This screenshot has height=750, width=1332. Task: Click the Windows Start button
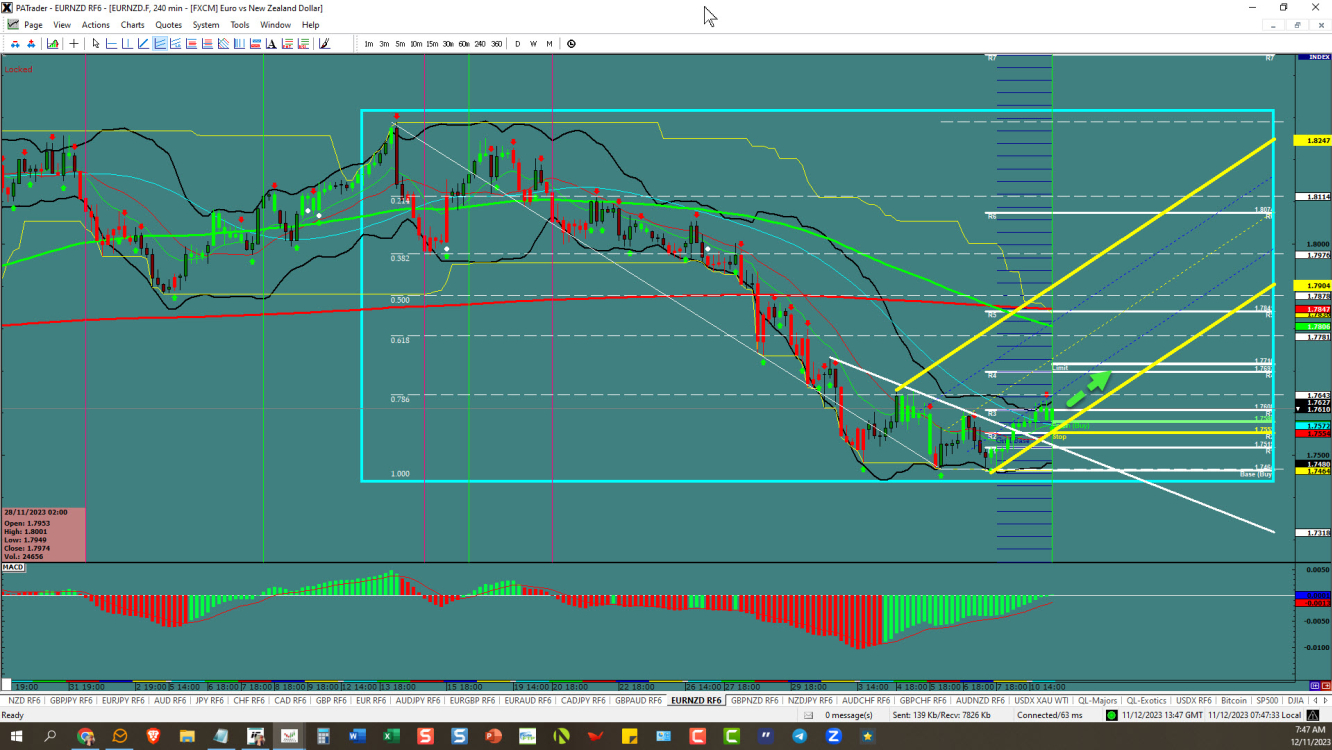pos(17,737)
